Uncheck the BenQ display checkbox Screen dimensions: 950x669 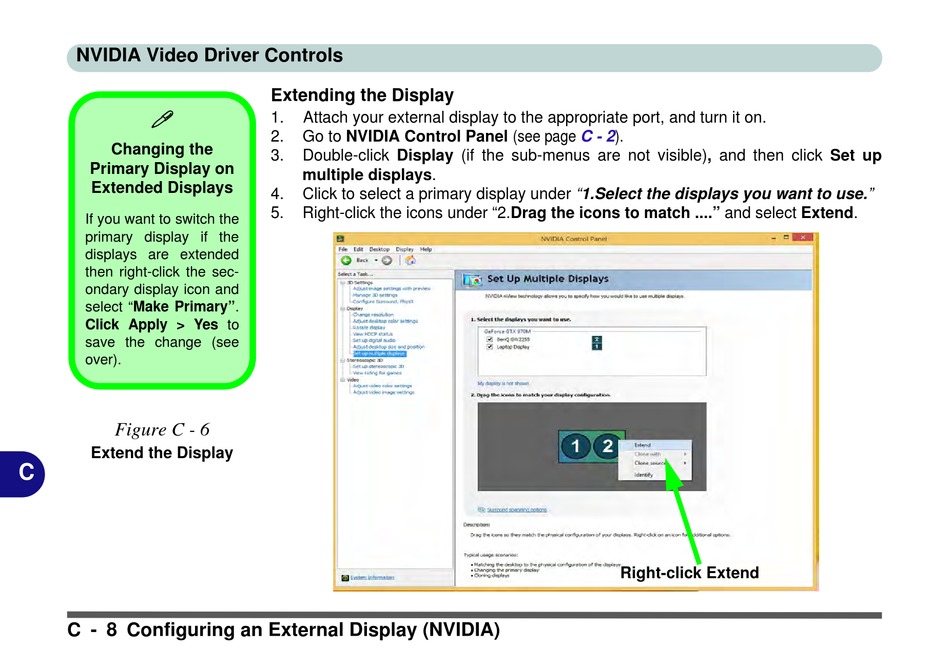490,339
